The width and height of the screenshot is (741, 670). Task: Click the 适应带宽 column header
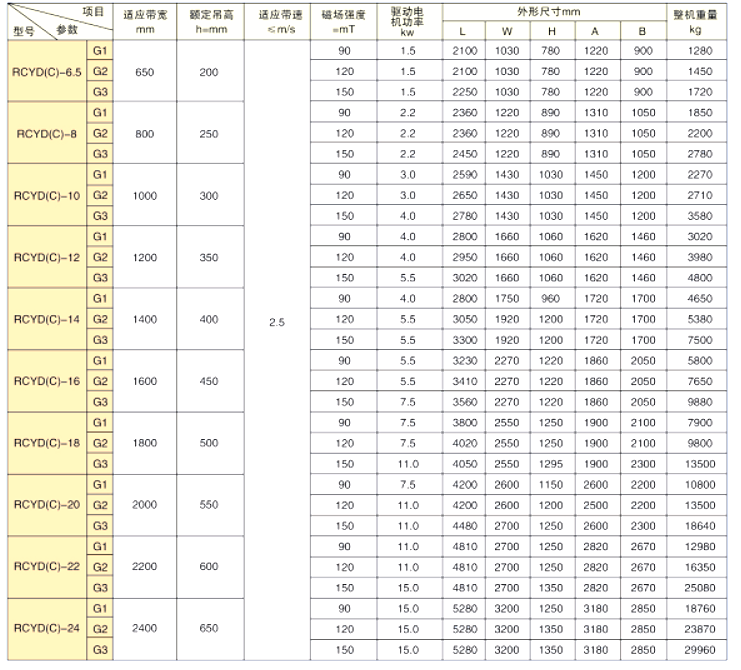(x=145, y=21)
